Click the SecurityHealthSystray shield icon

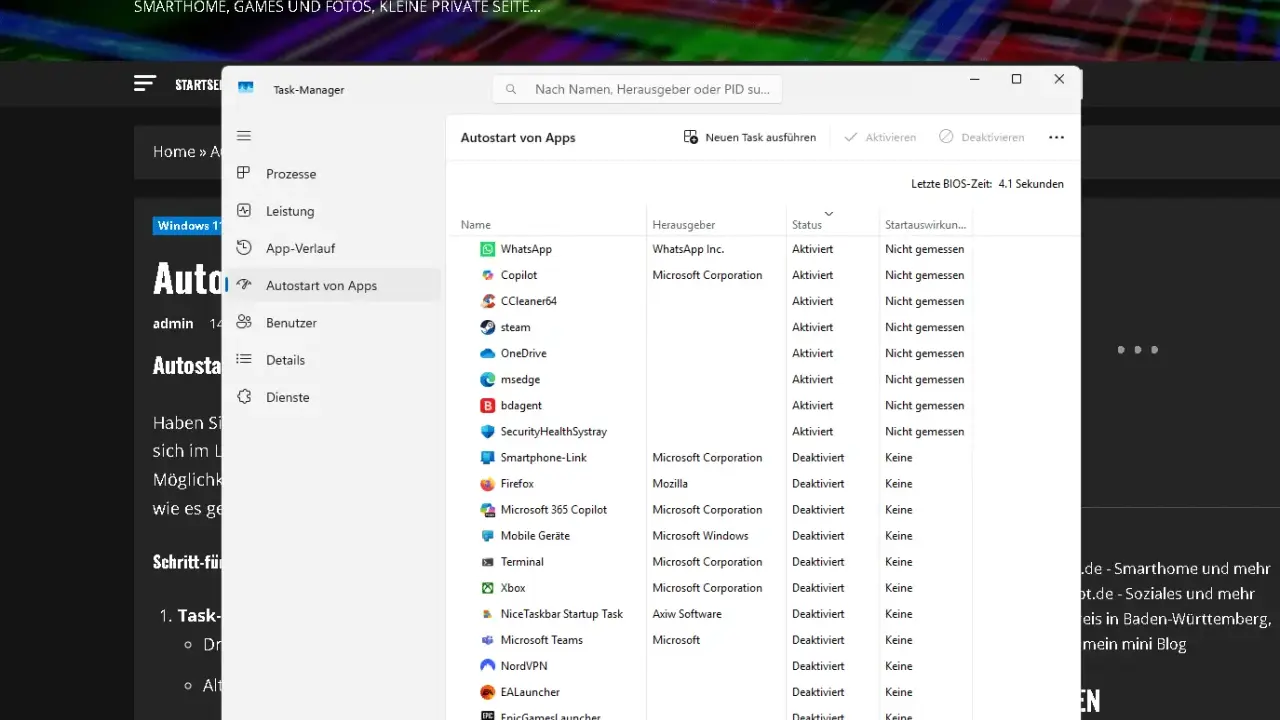[487, 431]
